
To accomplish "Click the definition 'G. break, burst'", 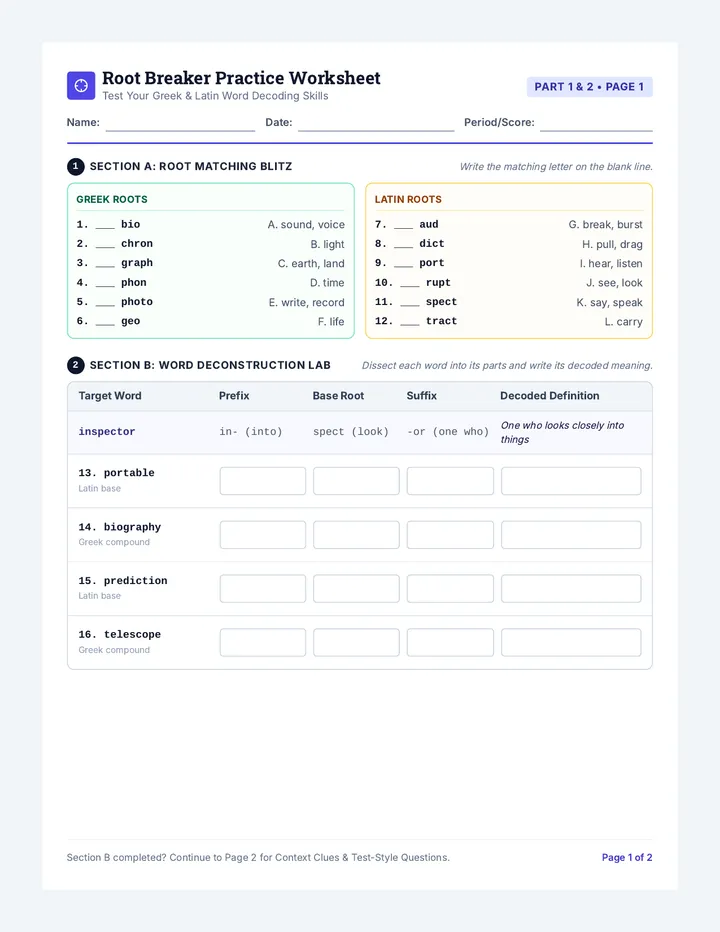I will point(605,225).
